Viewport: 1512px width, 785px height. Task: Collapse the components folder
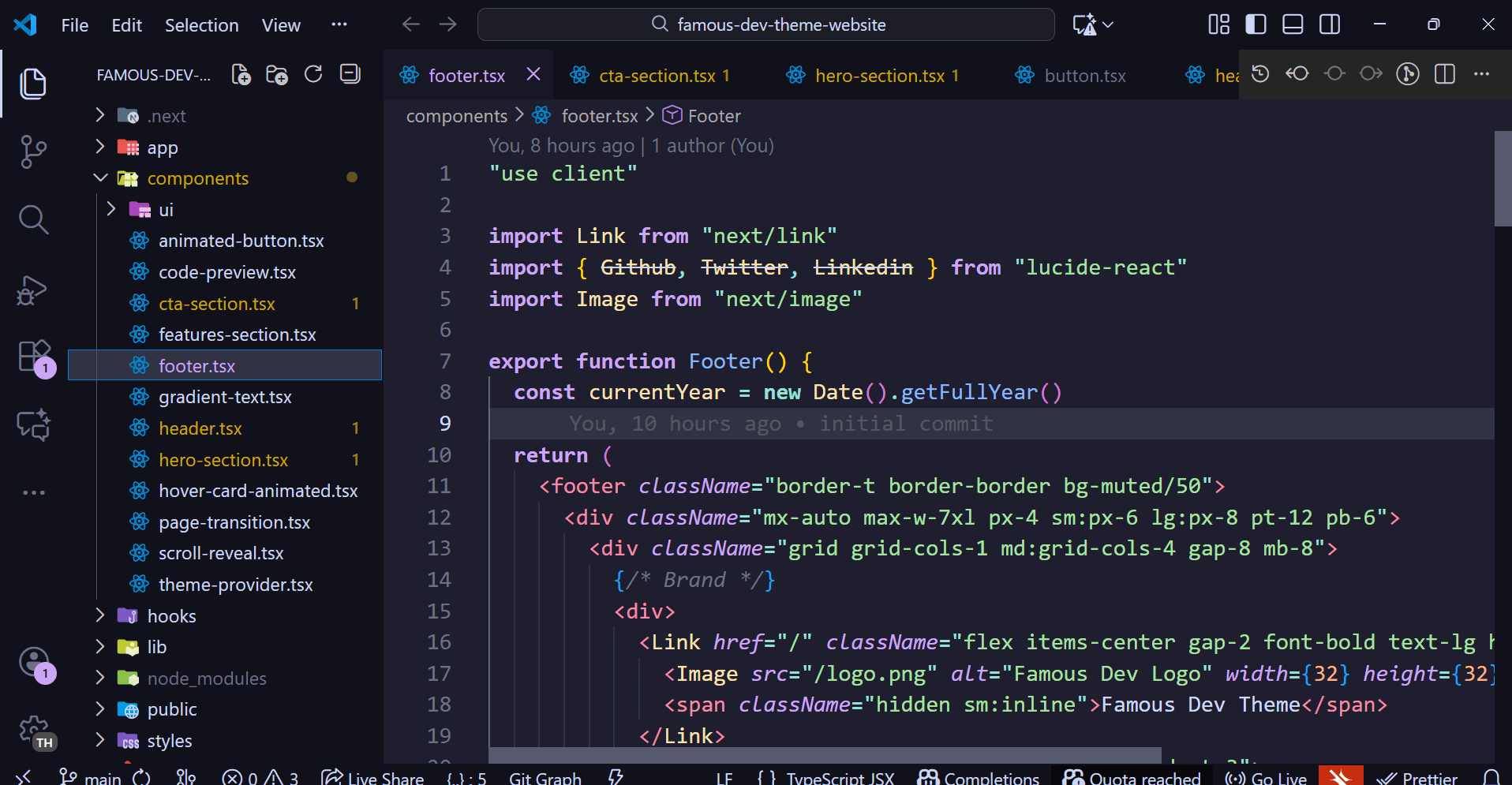point(100,178)
